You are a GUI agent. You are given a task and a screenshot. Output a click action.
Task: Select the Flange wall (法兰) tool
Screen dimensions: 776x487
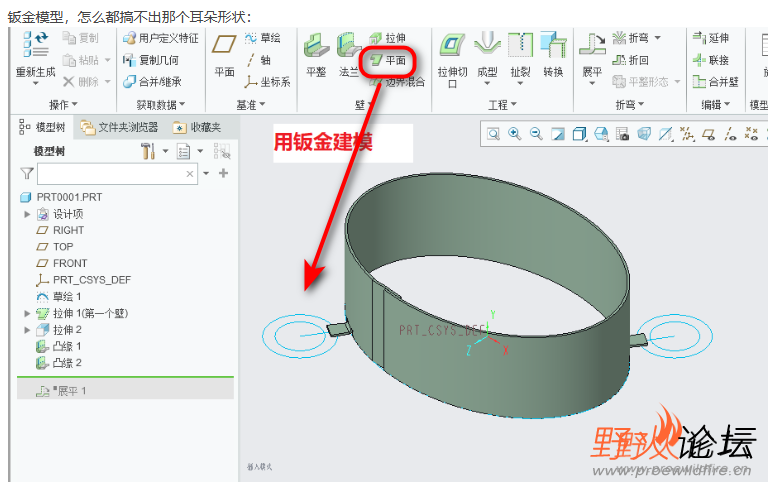tap(348, 55)
